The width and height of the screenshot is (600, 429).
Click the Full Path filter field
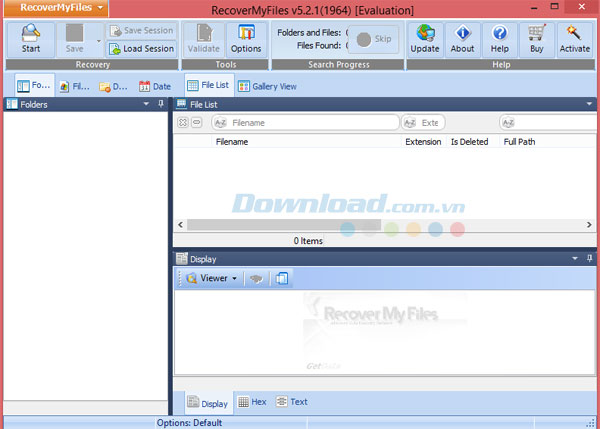click(549, 123)
